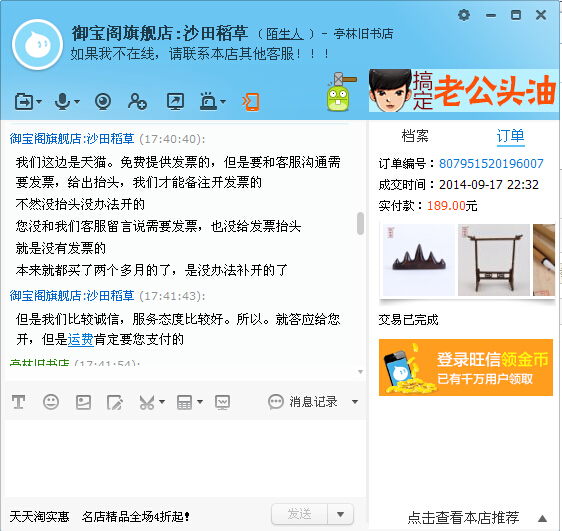Viewport: 562px width, 531px height.
Task: Click sender name at 17:40:40 message
Action: pyautogui.click(x=72, y=139)
